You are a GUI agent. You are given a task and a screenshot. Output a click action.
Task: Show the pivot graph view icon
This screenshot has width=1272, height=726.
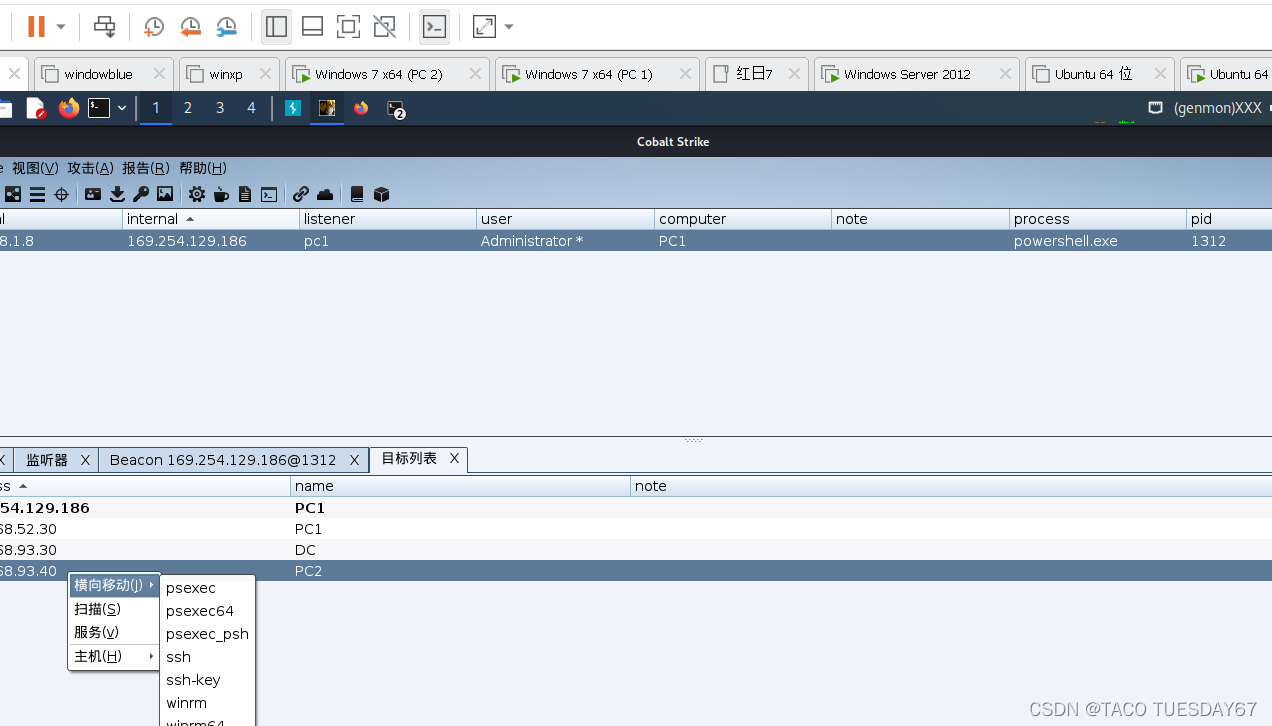pos(13,194)
